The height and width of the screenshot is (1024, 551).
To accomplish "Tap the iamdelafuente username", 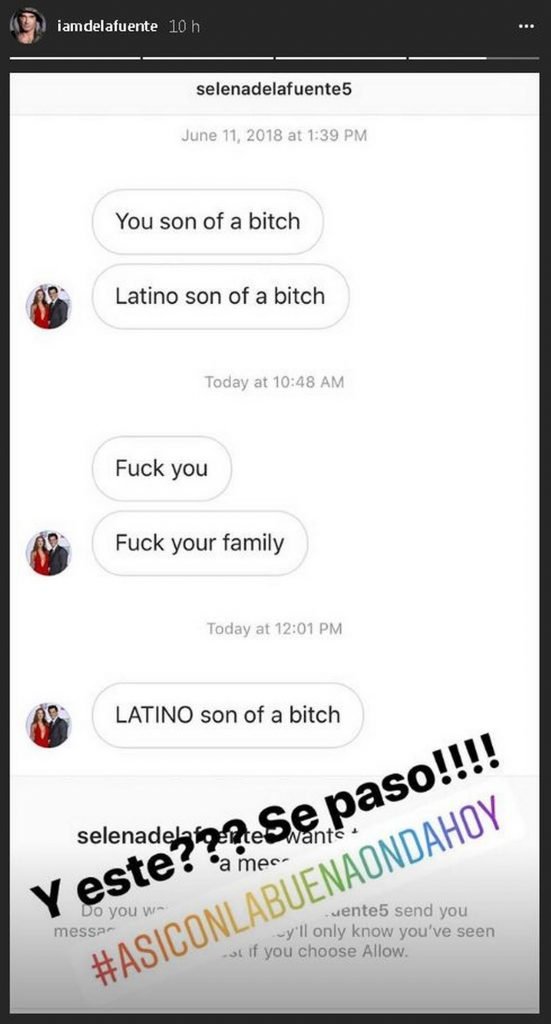I will click(x=108, y=27).
